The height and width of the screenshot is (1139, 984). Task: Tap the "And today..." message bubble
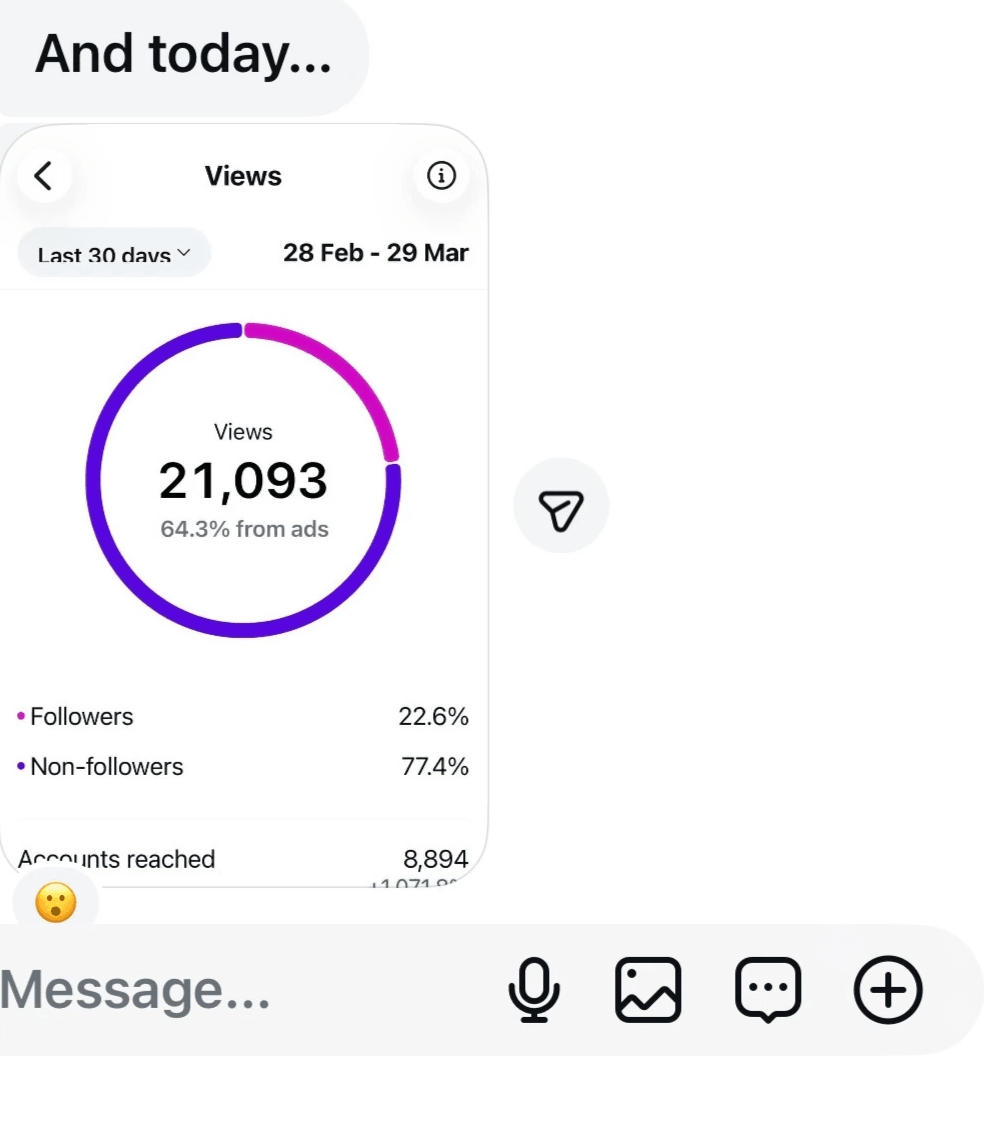(183, 54)
